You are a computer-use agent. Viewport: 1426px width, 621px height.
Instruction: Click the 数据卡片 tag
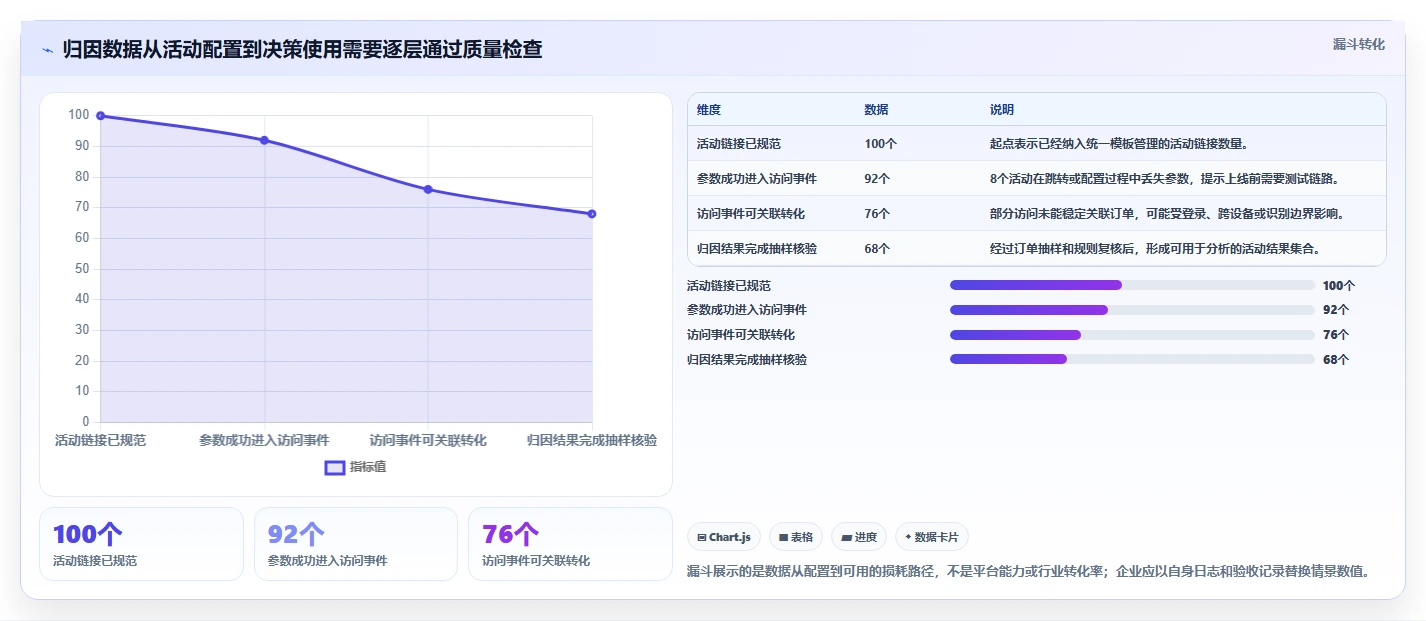[932, 537]
